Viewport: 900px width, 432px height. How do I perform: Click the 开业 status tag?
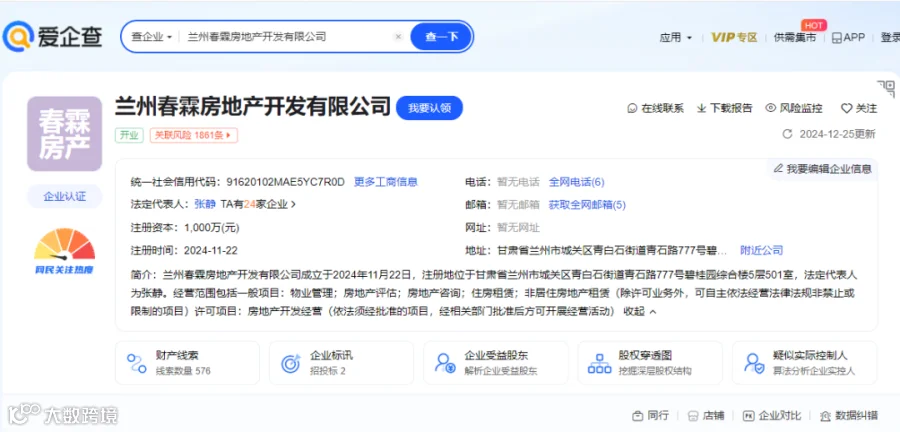[x=129, y=135]
